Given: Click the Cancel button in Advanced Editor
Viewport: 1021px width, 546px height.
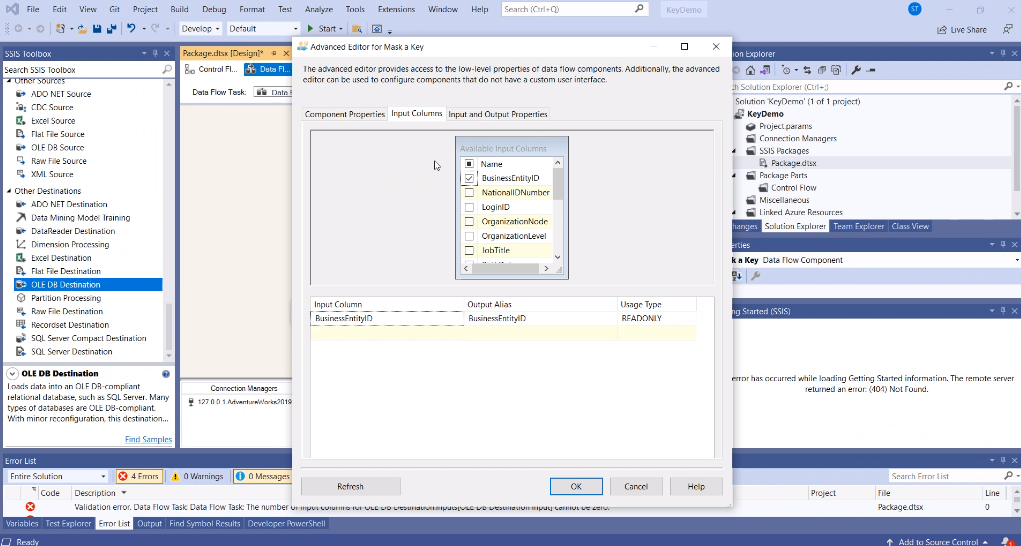Looking at the screenshot, I should pos(636,486).
